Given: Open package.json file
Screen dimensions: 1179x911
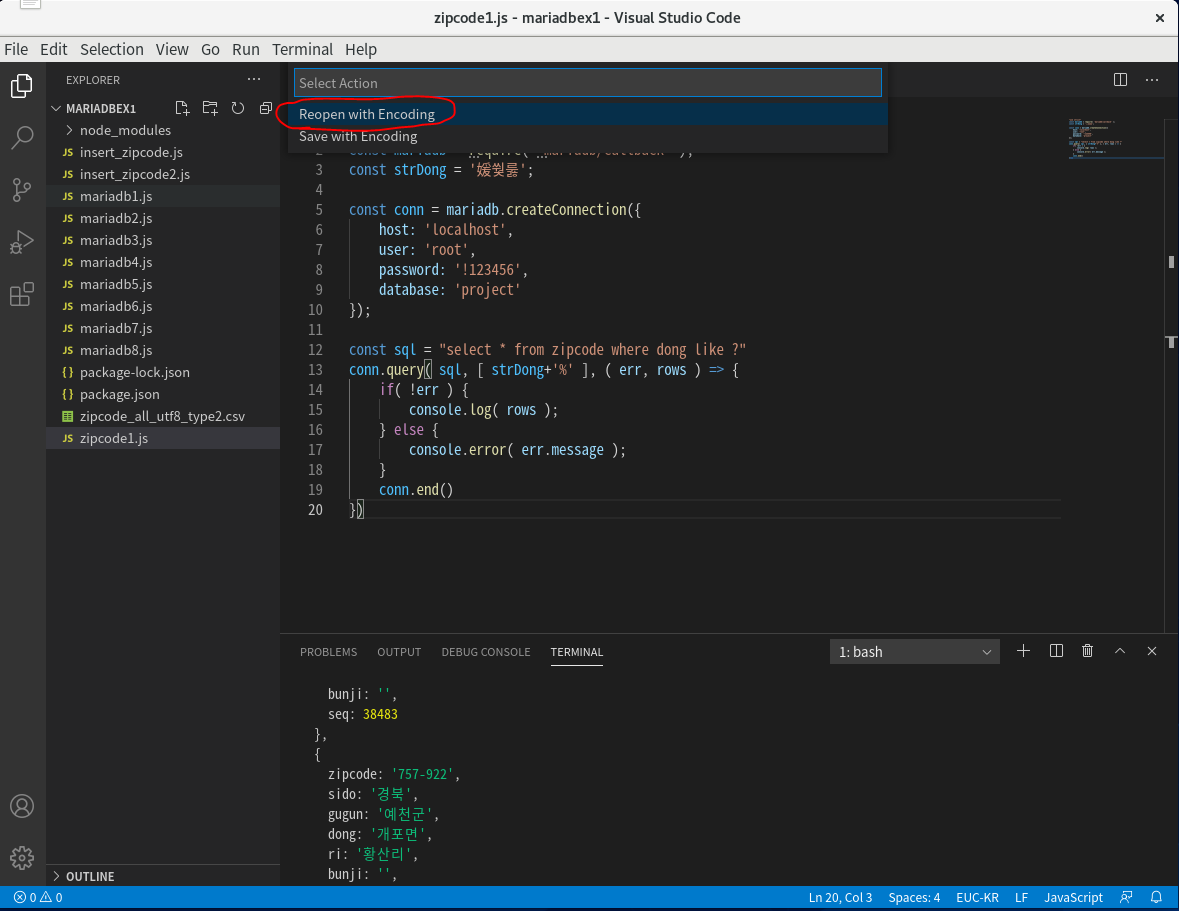Looking at the screenshot, I should point(163,394).
